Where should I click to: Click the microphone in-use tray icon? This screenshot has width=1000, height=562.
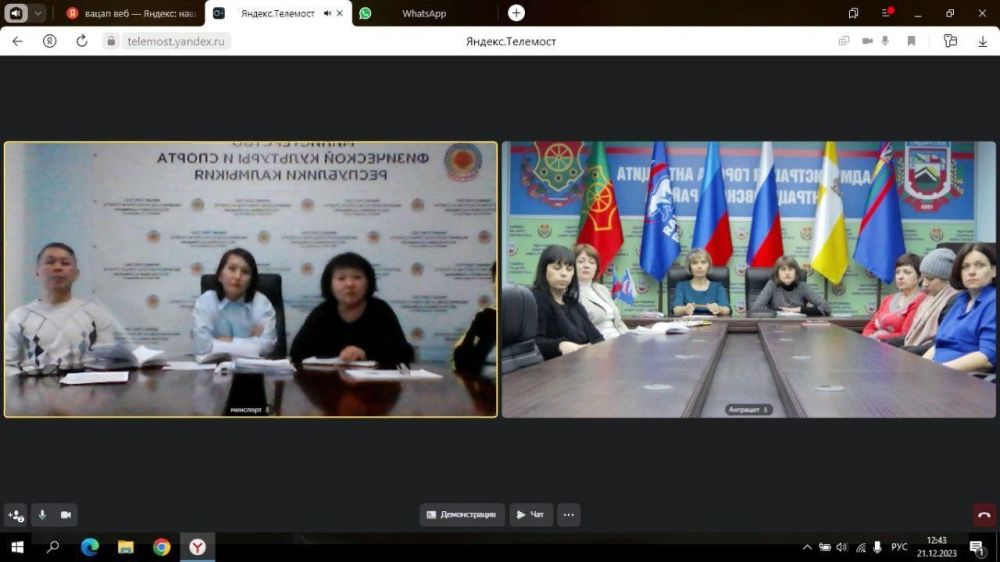(x=878, y=547)
